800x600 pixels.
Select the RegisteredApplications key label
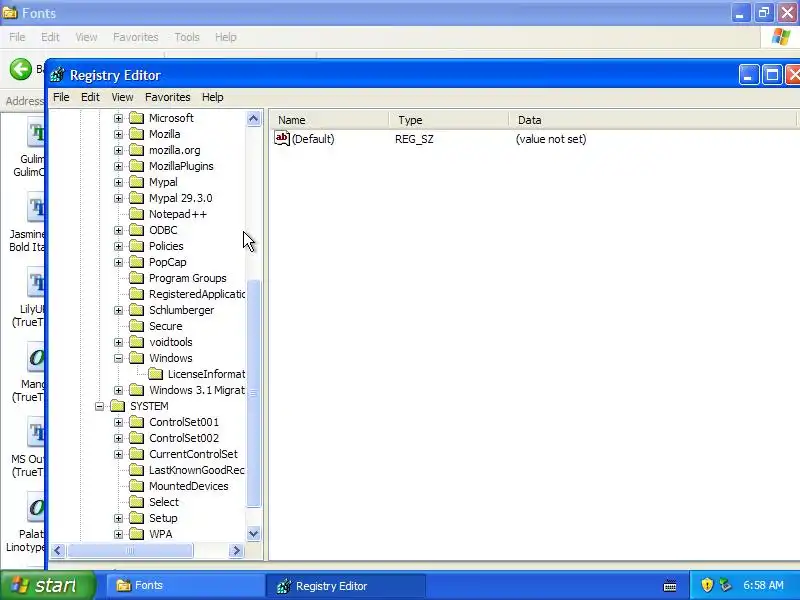point(197,294)
